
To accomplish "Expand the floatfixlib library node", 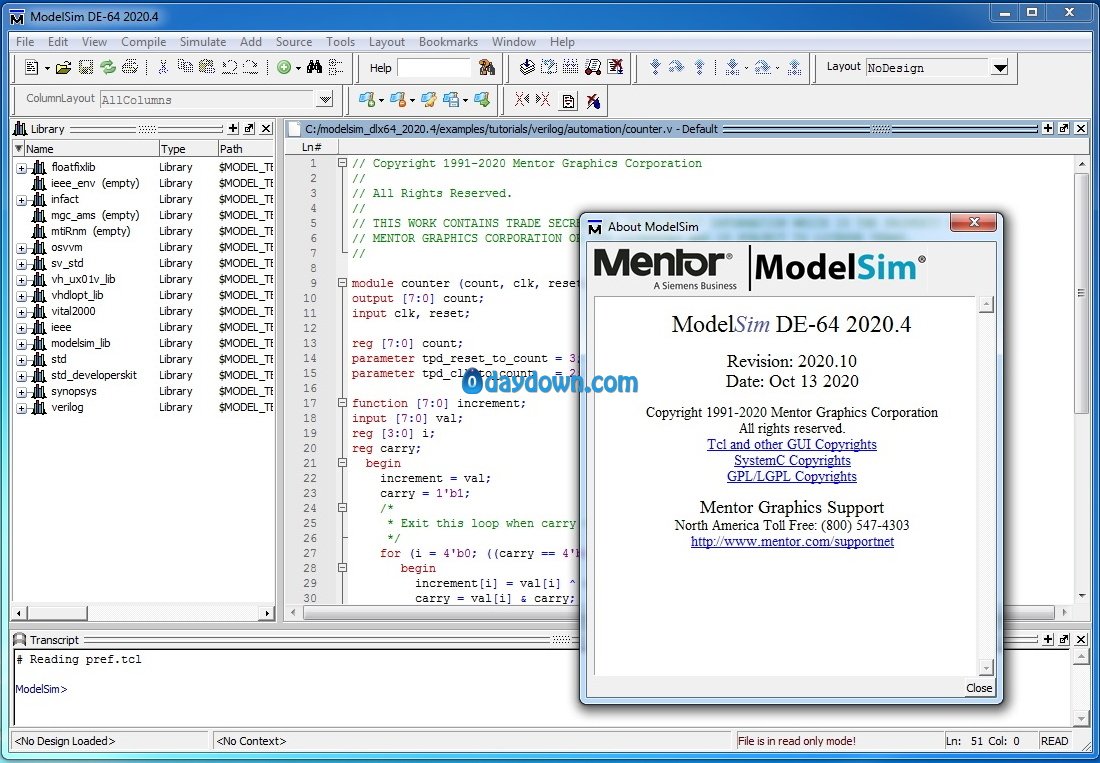I will (x=21, y=168).
